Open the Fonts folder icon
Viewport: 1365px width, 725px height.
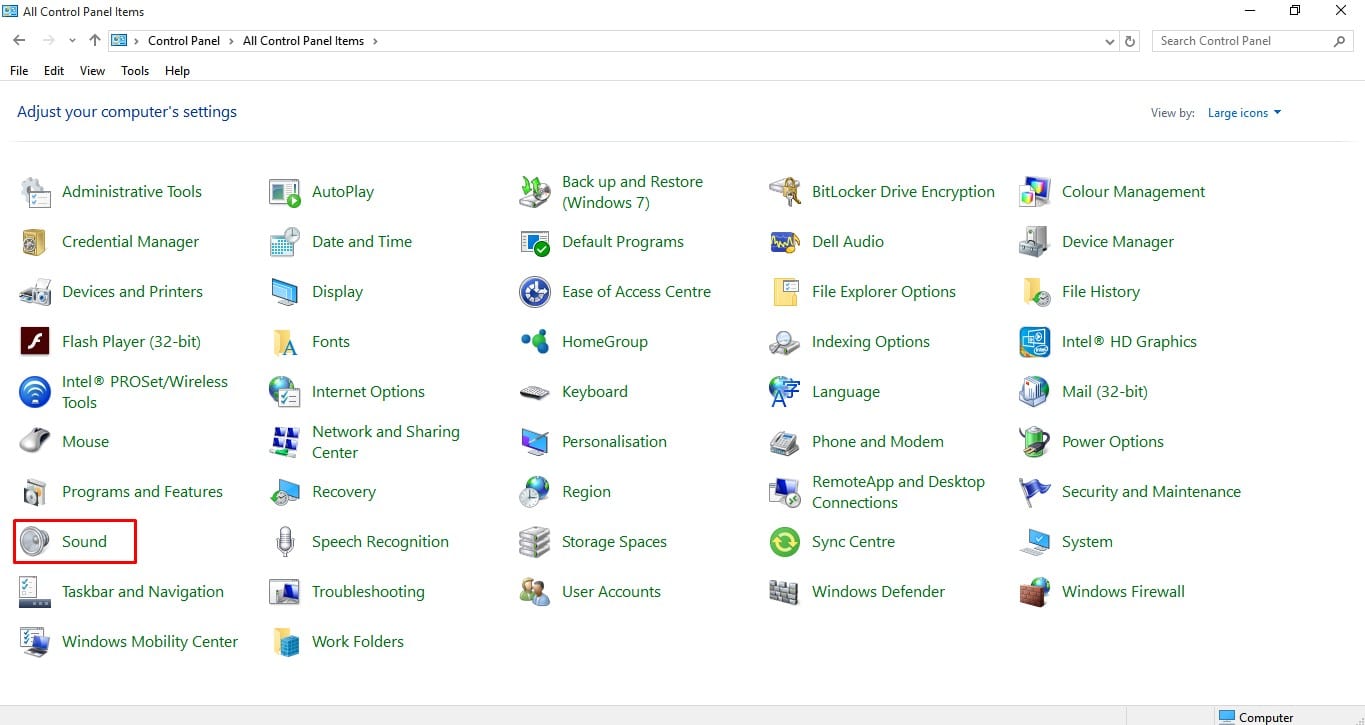(285, 342)
